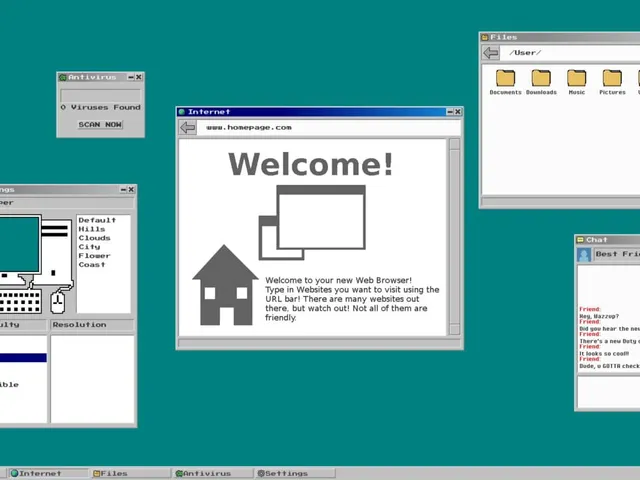Go back using the Internet window arrow
Viewport: 640px width, 480px height.
pos(188,128)
